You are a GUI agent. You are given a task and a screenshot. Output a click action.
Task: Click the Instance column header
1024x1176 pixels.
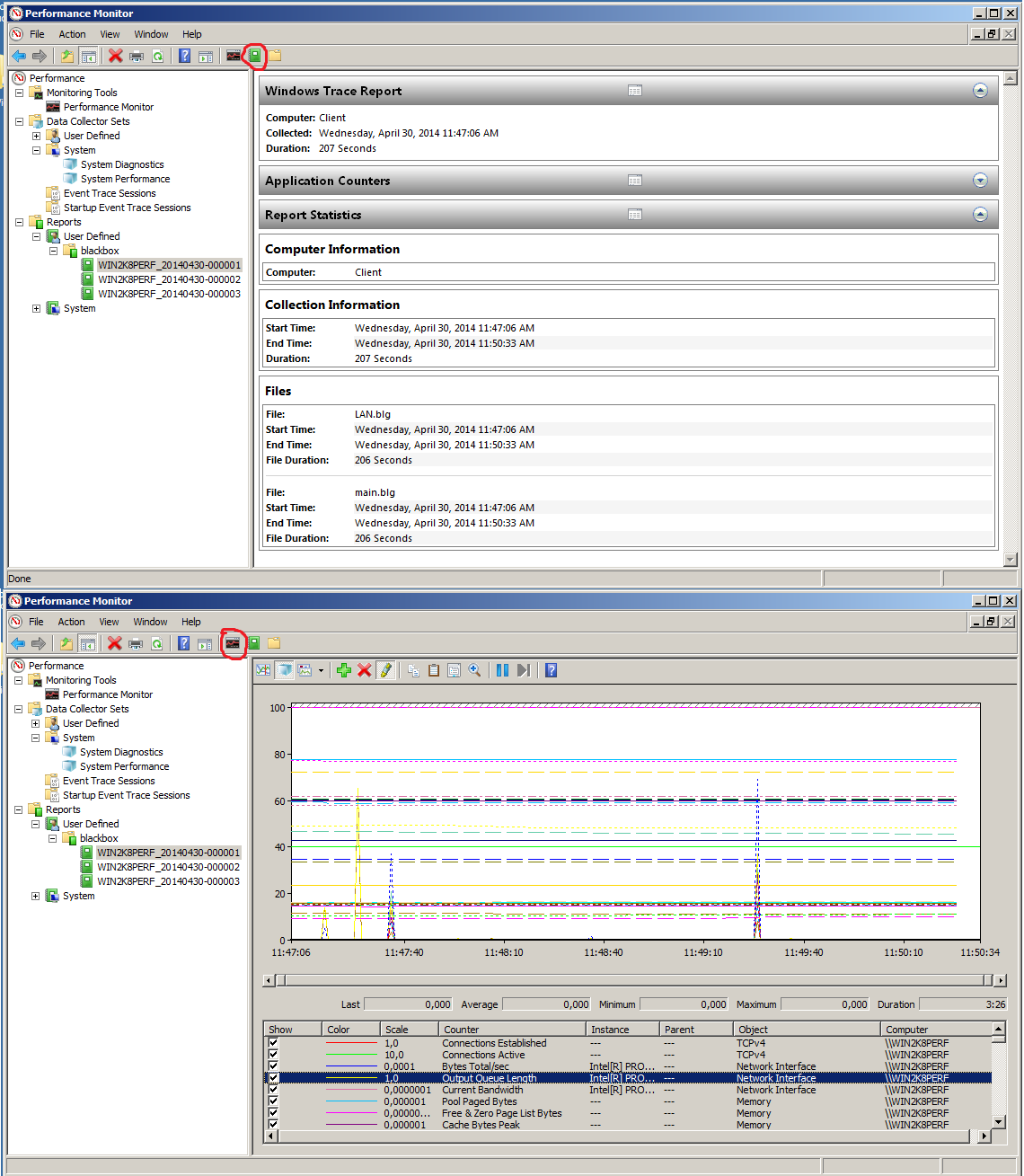[622, 1030]
